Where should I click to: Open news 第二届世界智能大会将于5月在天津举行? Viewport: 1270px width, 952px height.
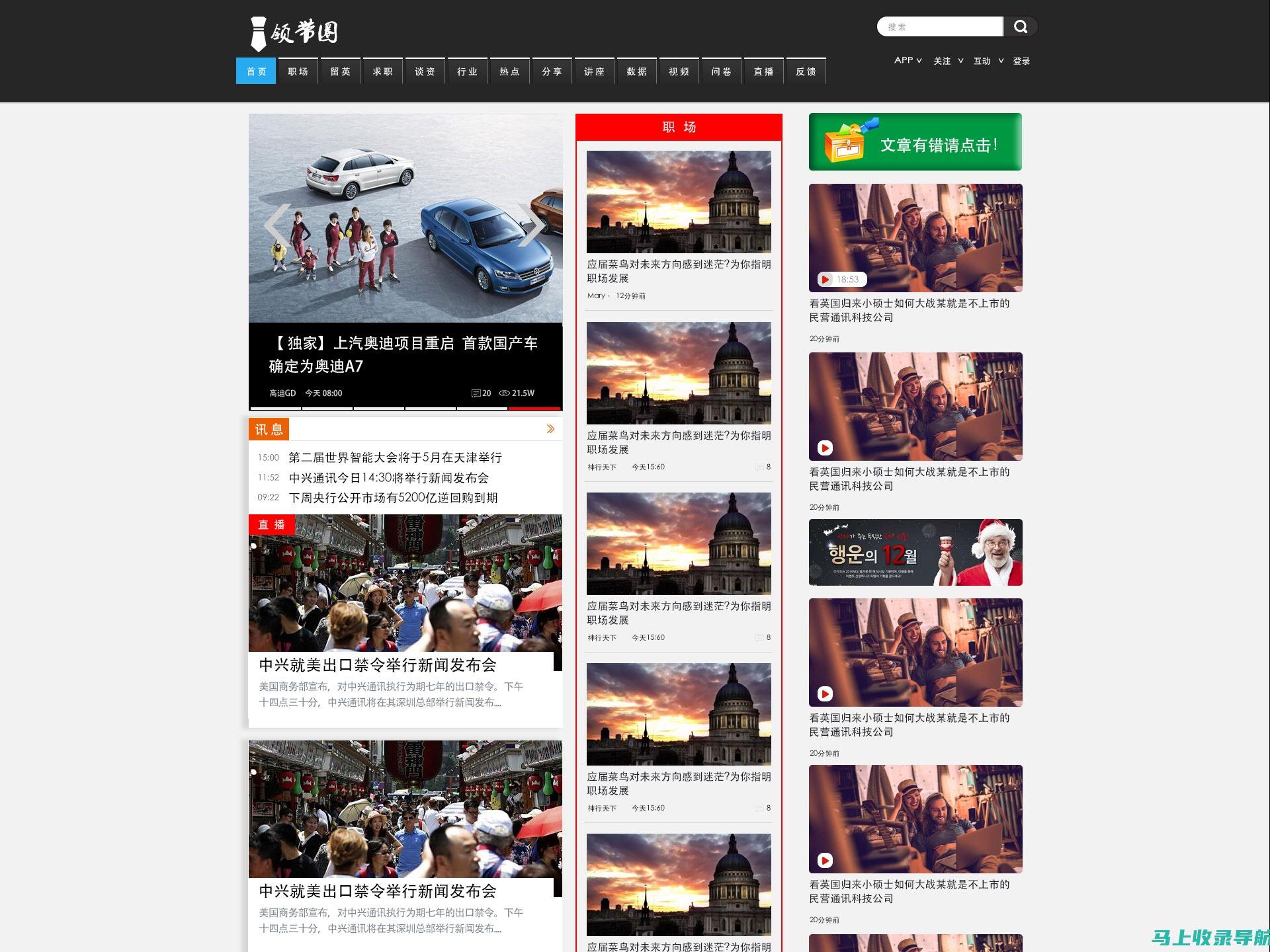[396, 457]
